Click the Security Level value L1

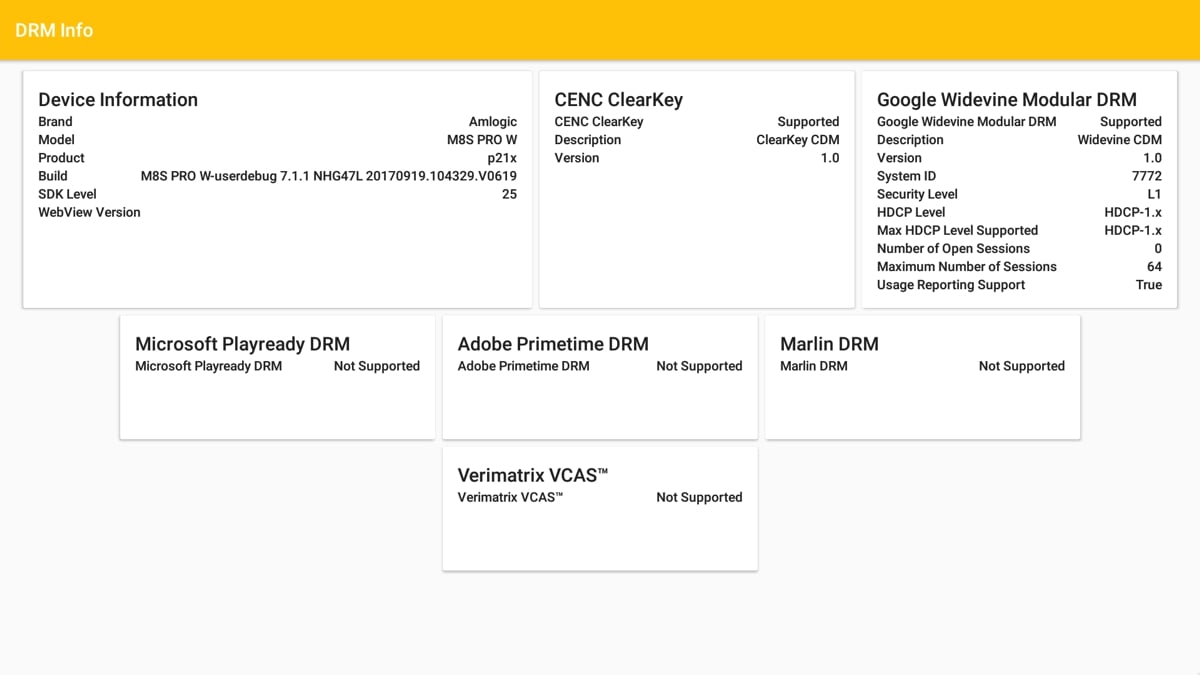point(1155,194)
